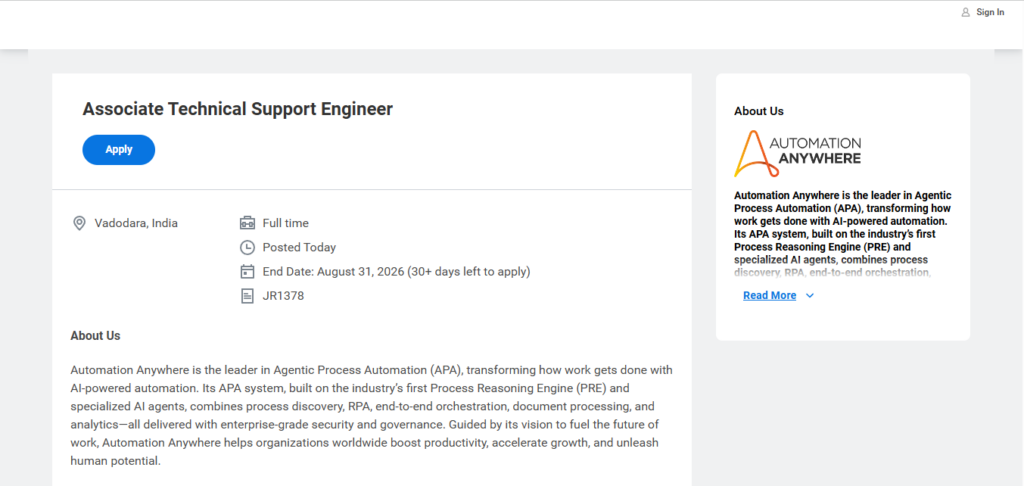The height and width of the screenshot is (486, 1024).
Task: Click the Vadodara, India location text
Action: [x=136, y=223]
